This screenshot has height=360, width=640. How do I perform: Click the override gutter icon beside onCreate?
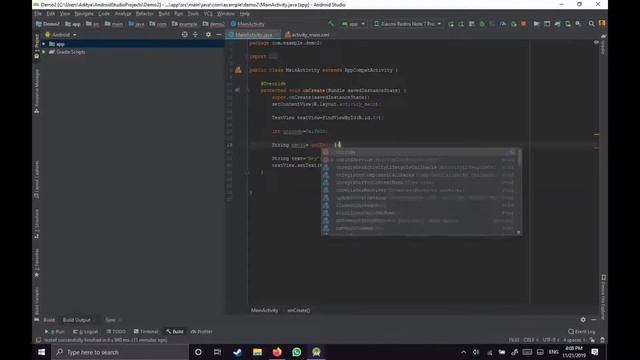pyautogui.click(x=237, y=90)
